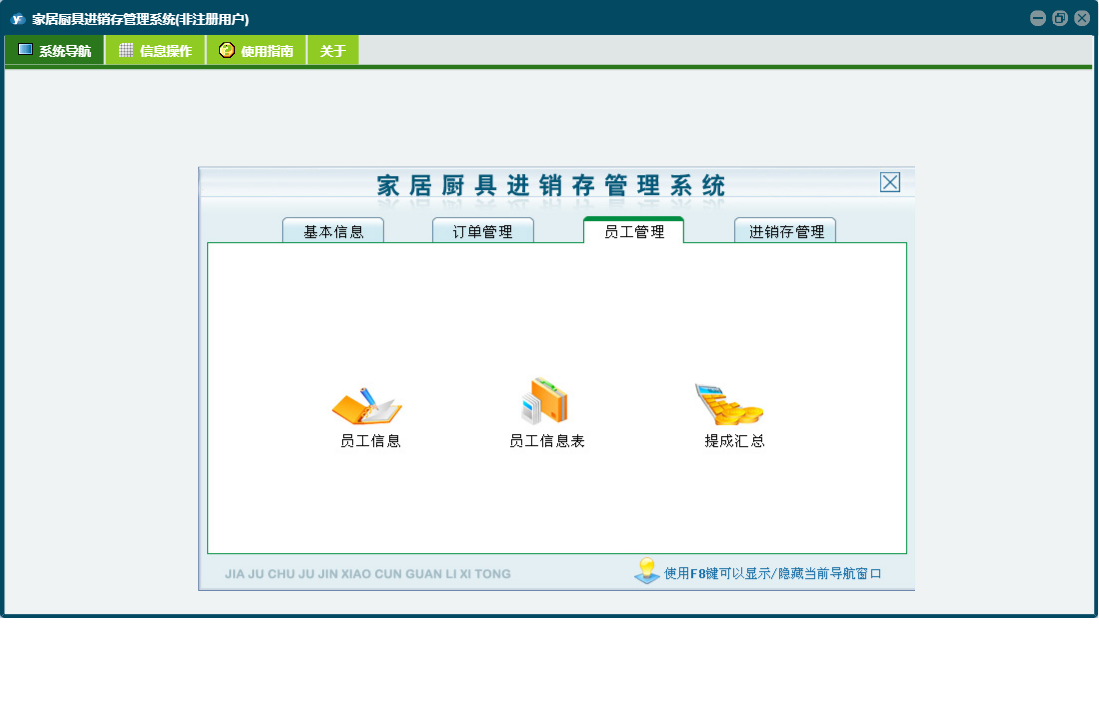The height and width of the screenshot is (723, 1099).
Task: Open the 关于 menu
Action: point(333,50)
